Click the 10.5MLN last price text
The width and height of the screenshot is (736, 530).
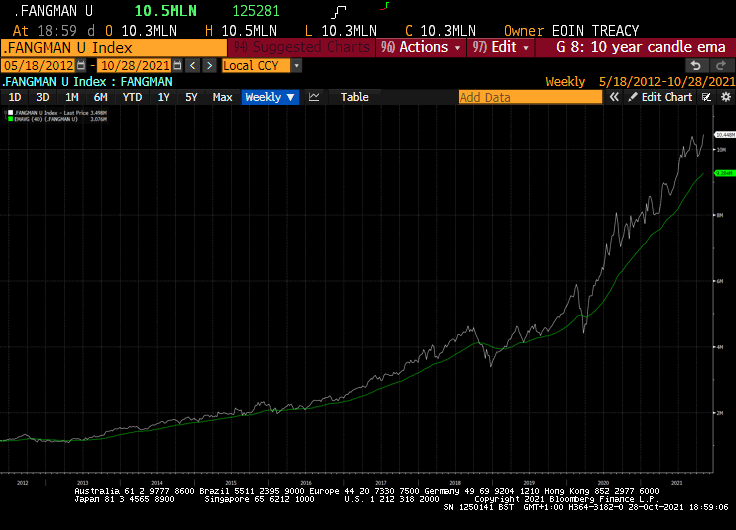(x=166, y=11)
